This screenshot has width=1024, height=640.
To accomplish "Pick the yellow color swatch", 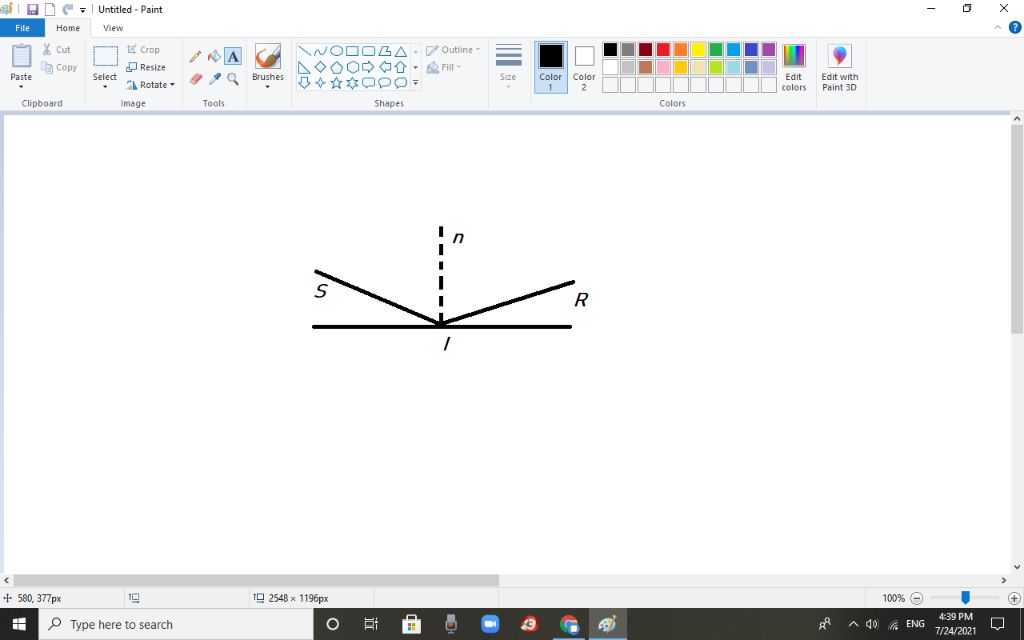I will tap(698, 50).
